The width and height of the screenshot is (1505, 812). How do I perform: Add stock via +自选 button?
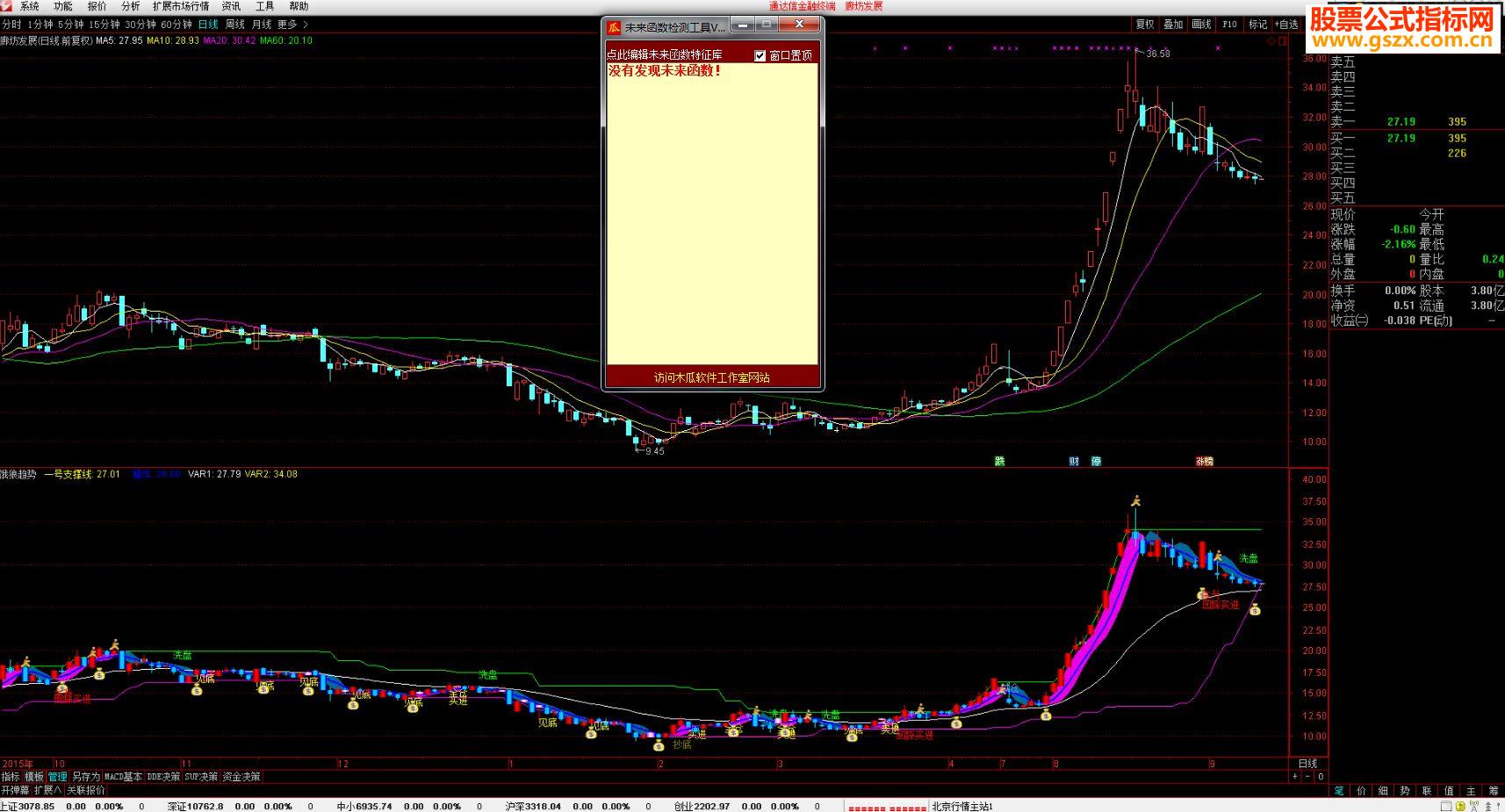[x=1286, y=25]
